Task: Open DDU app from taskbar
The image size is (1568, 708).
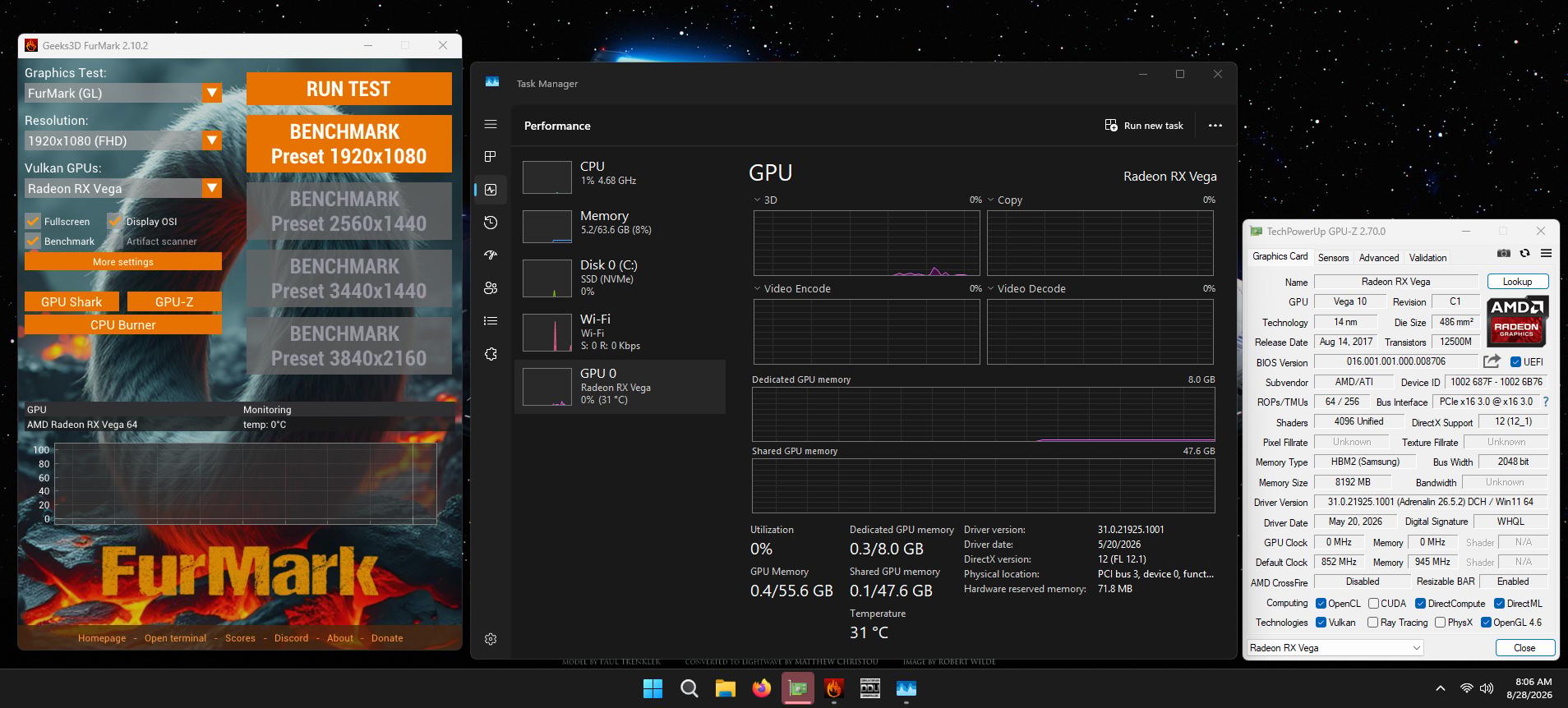Action: click(x=869, y=688)
